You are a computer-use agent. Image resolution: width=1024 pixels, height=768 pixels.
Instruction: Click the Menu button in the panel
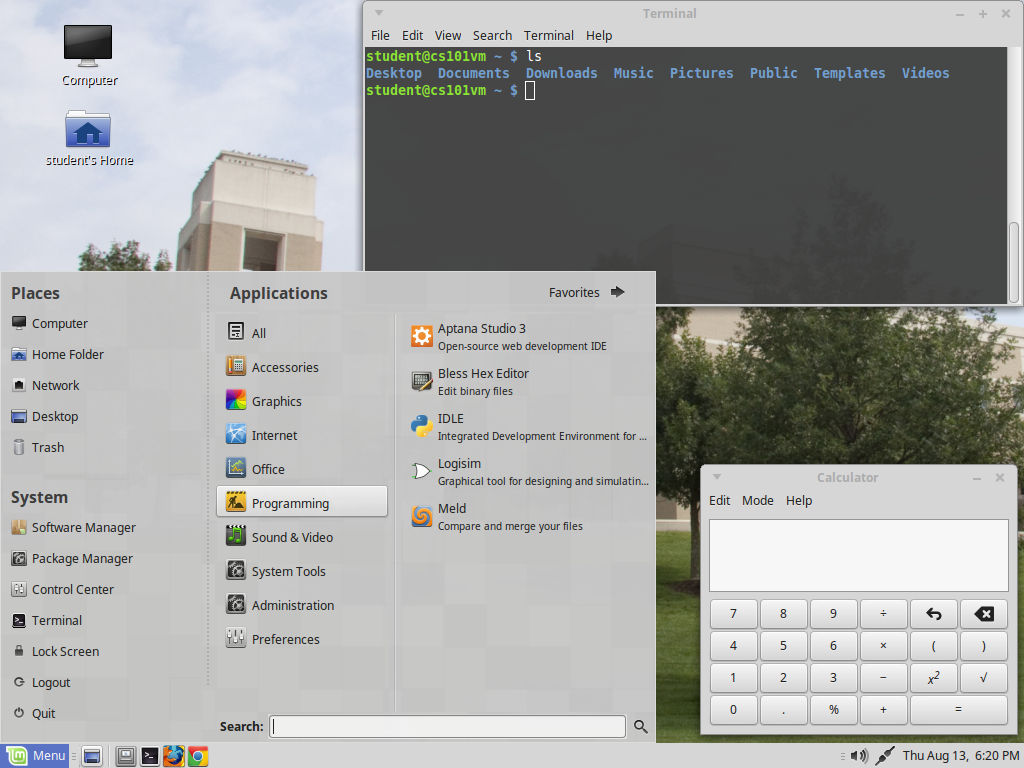[x=35, y=756]
